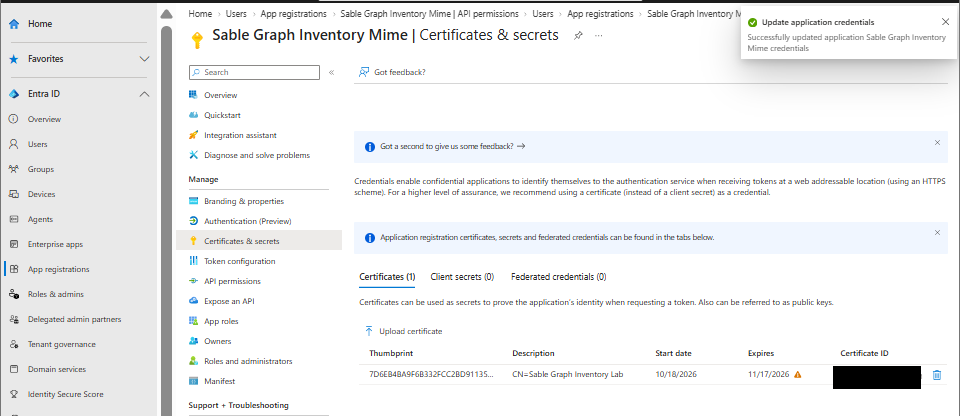
Task: Open Token configuration
Action: pos(239,261)
